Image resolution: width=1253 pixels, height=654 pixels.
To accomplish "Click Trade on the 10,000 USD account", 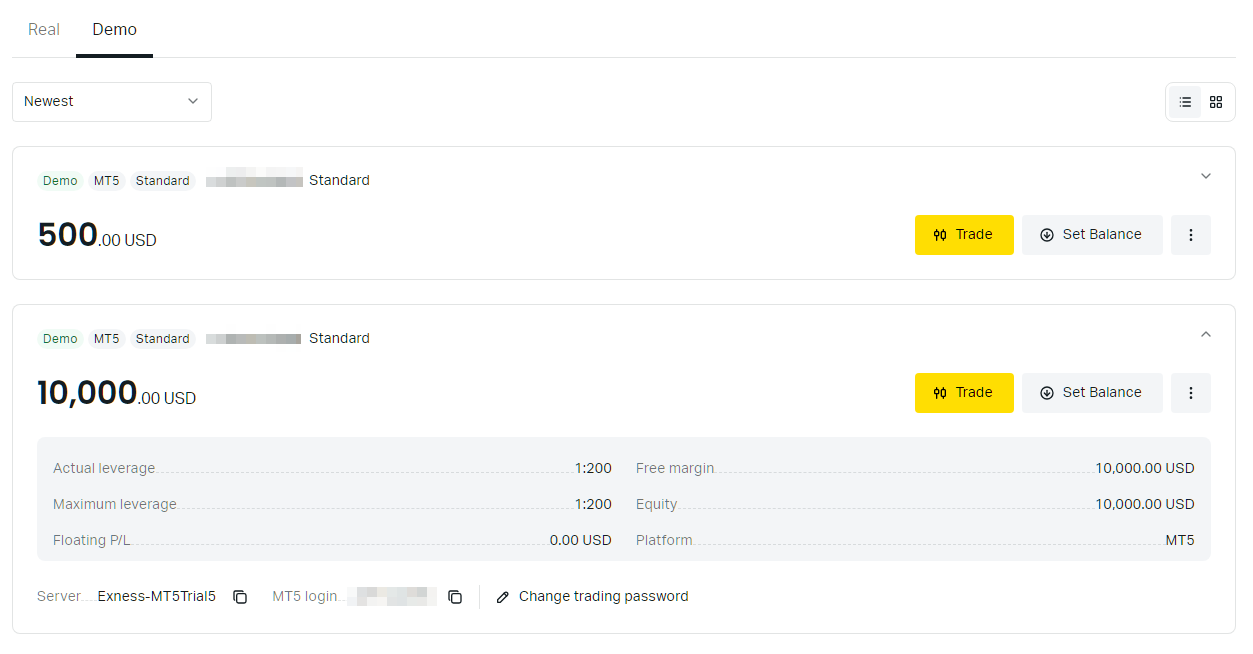I will click(963, 393).
